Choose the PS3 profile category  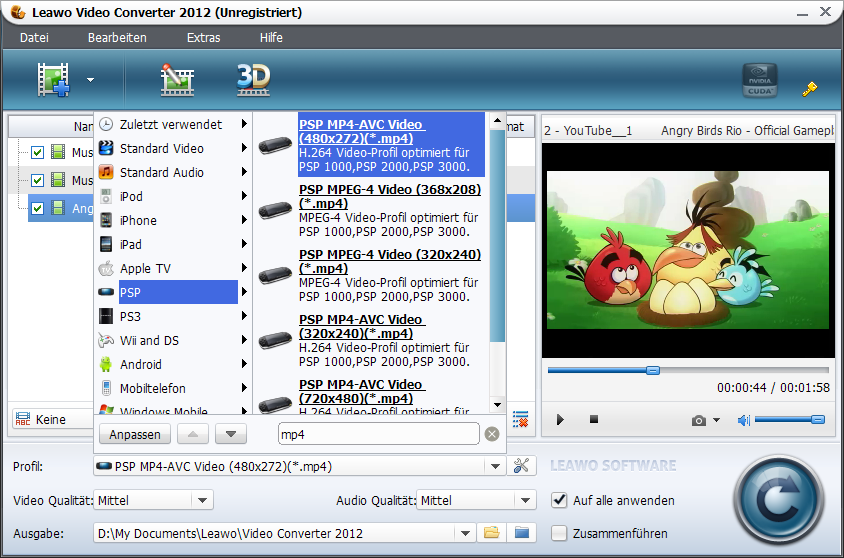pyautogui.click(x=173, y=316)
